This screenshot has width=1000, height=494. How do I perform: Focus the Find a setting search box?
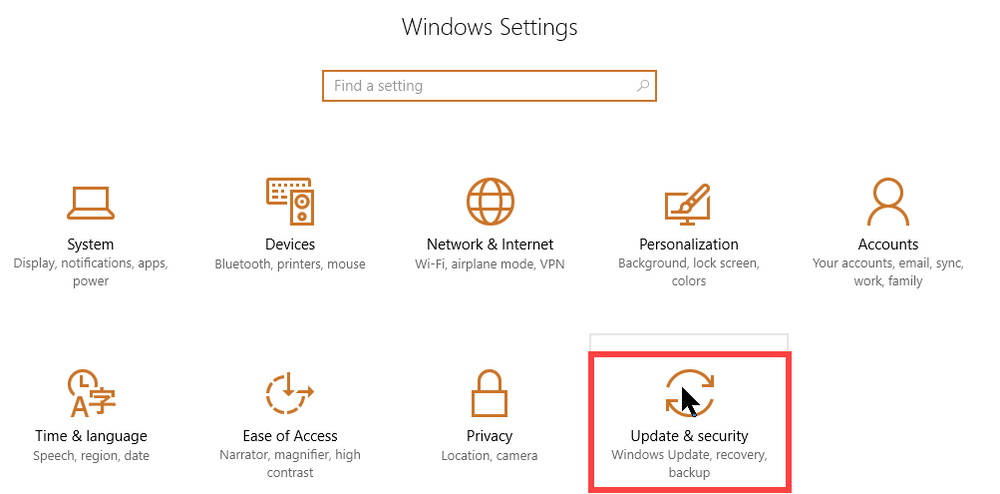click(x=489, y=85)
